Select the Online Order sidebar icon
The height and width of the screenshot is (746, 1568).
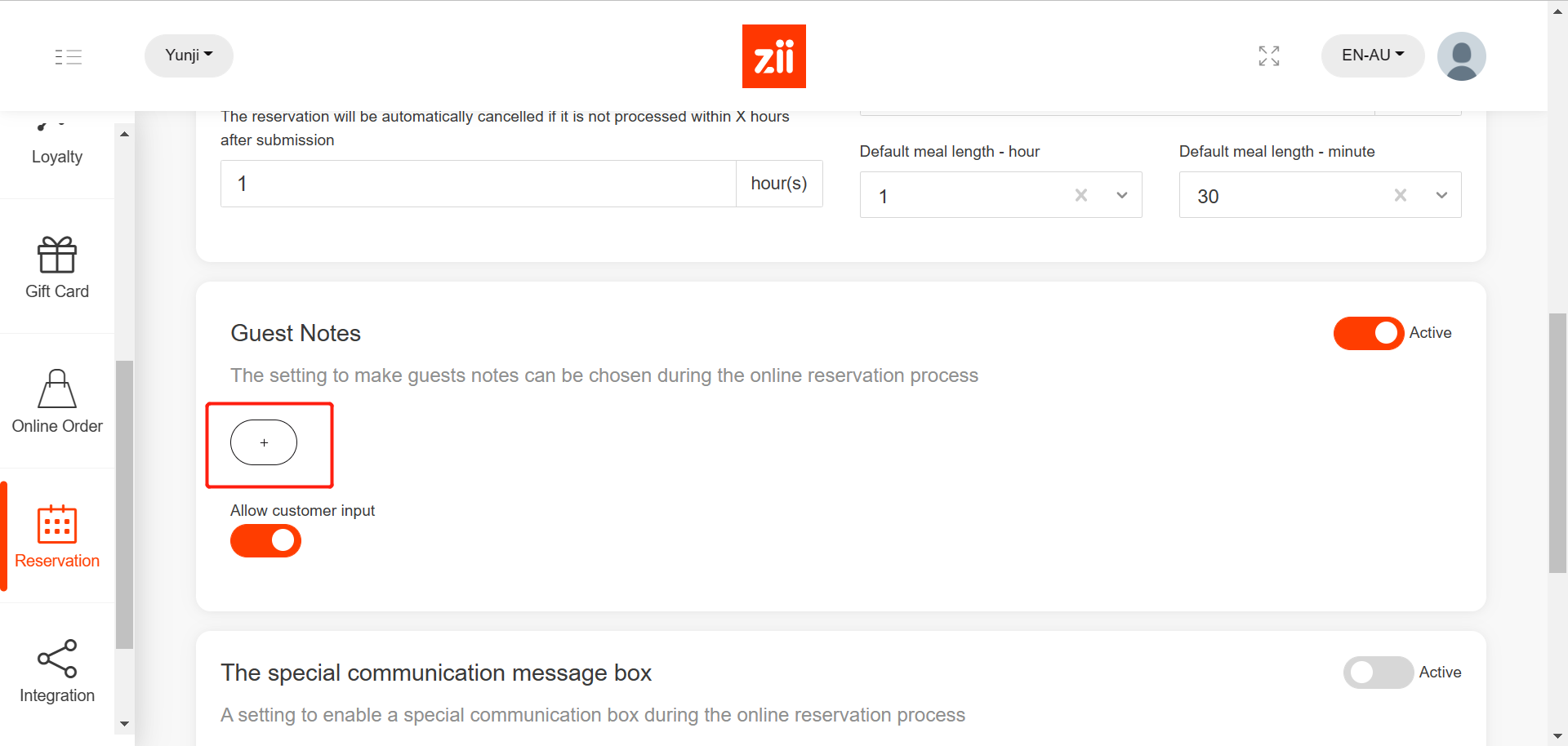(x=56, y=401)
